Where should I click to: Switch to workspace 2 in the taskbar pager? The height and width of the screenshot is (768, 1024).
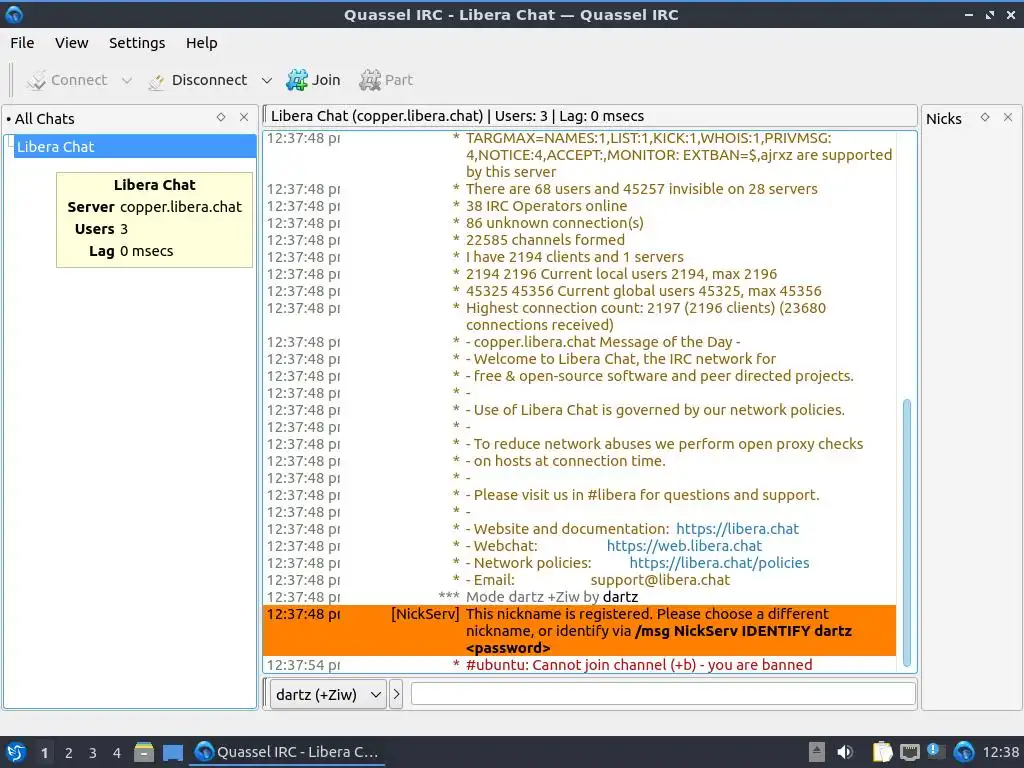point(69,753)
